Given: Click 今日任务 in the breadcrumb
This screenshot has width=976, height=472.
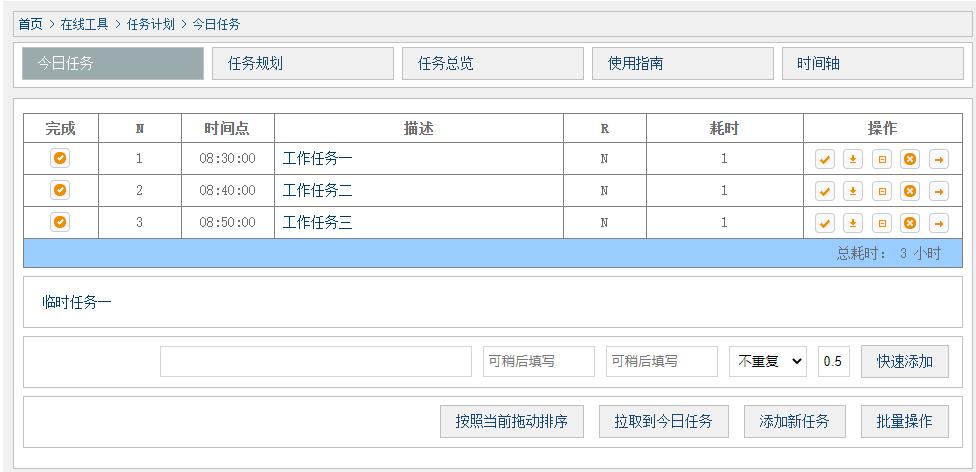Looking at the screenshot, I should (x=216, y=24).
